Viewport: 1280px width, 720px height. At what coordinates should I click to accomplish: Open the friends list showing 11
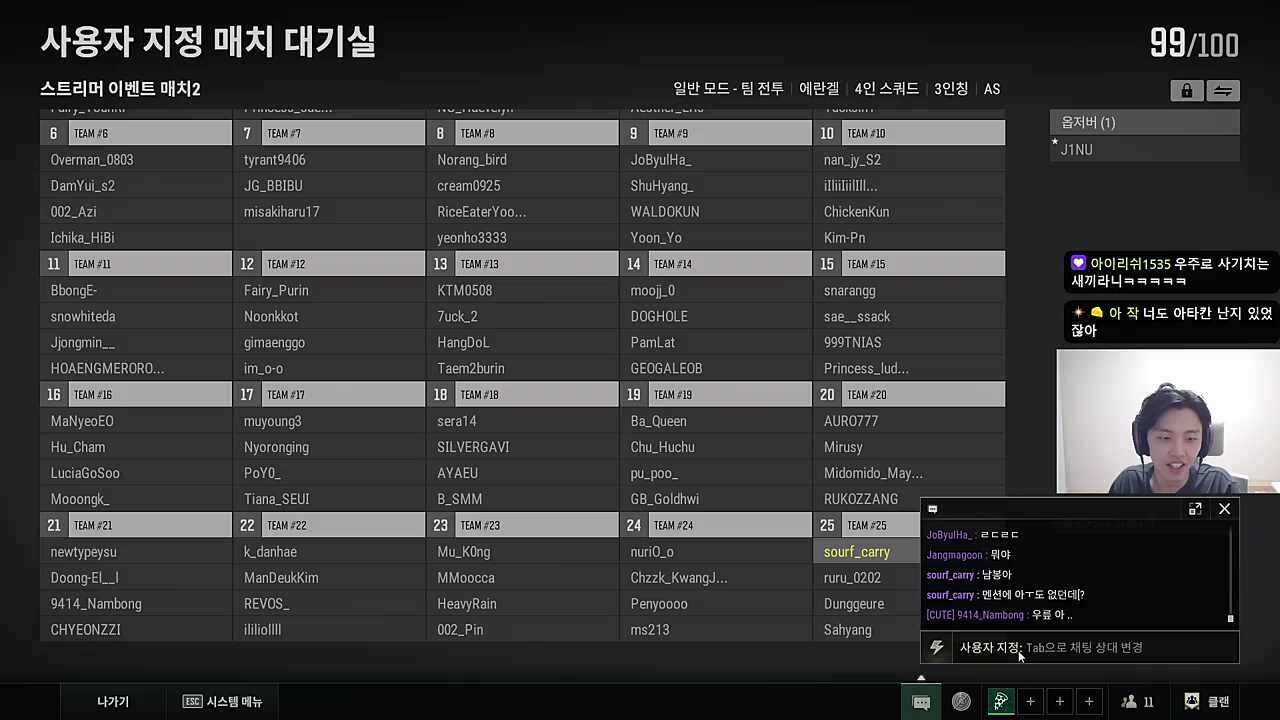[1137, 702]
